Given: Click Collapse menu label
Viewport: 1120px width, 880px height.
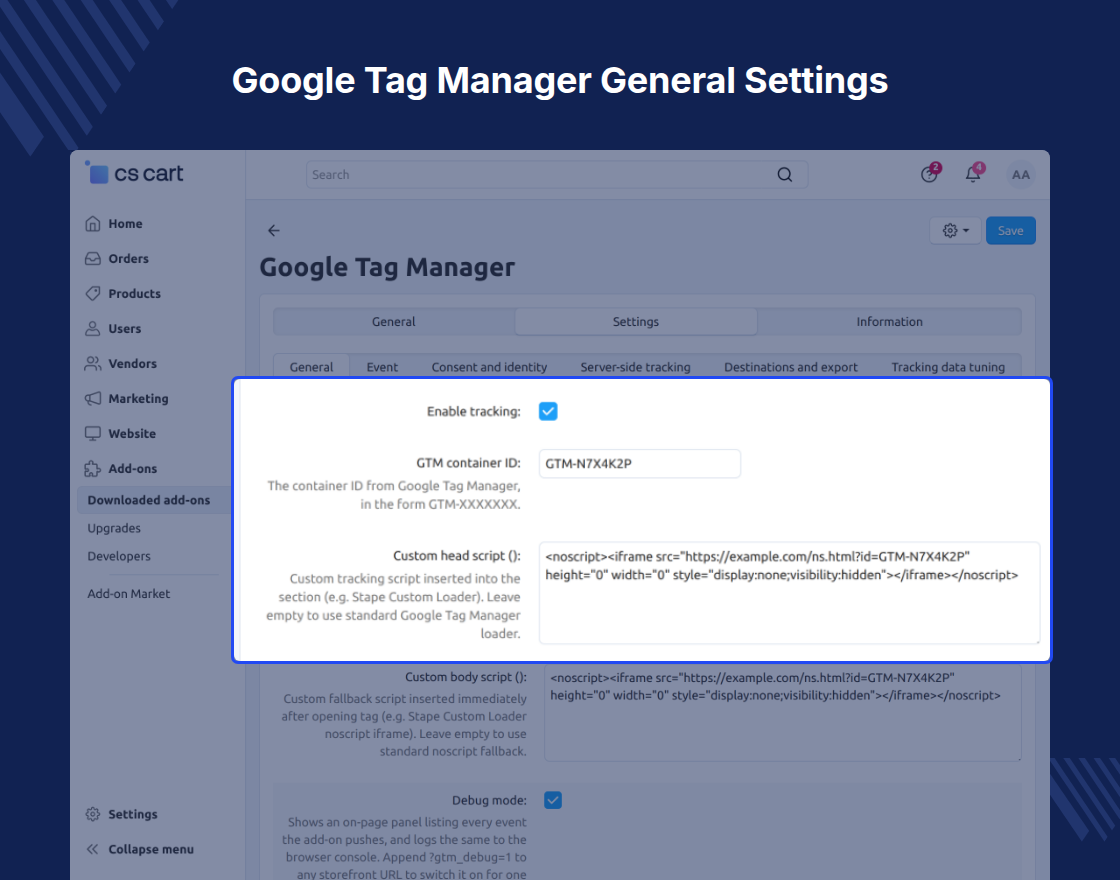Looking at the screenshot, I should (x=151, y=849).
